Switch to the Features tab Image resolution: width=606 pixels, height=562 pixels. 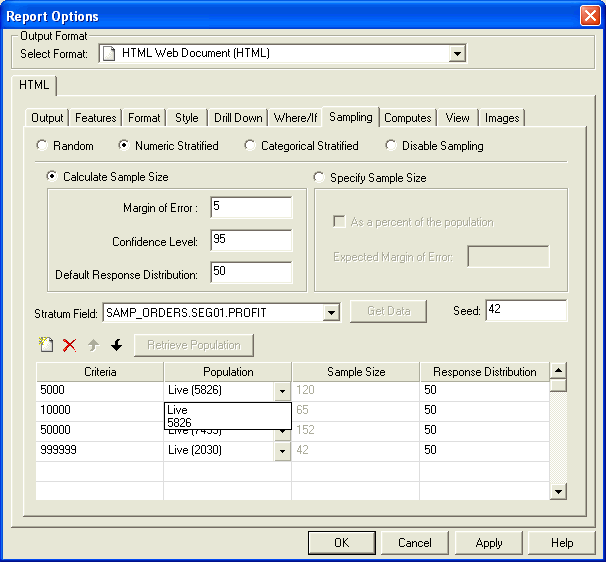95,118
